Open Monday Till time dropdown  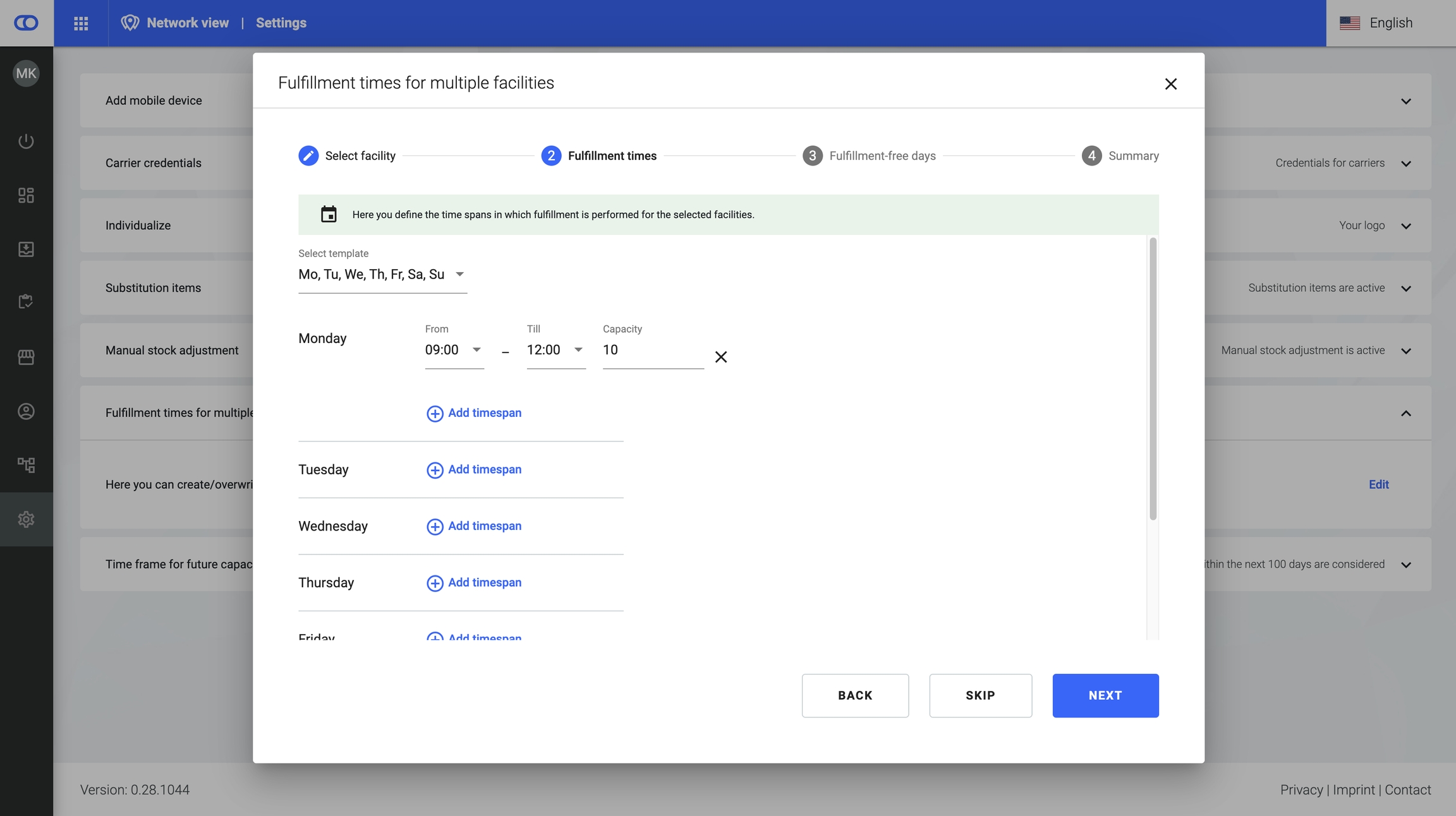point(555,350)
